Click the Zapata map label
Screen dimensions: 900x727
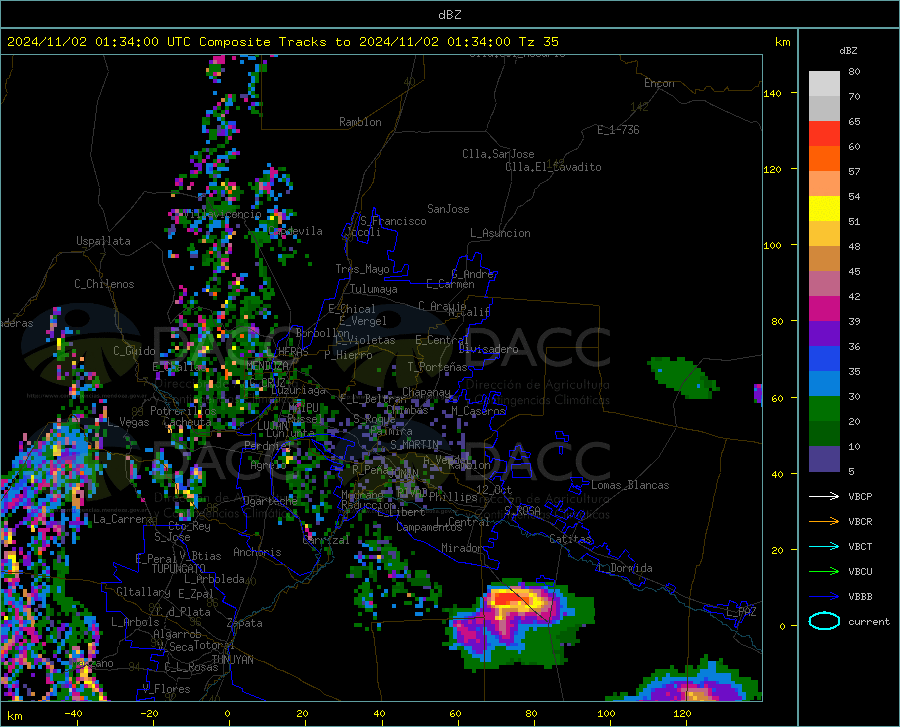pos(245,623)
